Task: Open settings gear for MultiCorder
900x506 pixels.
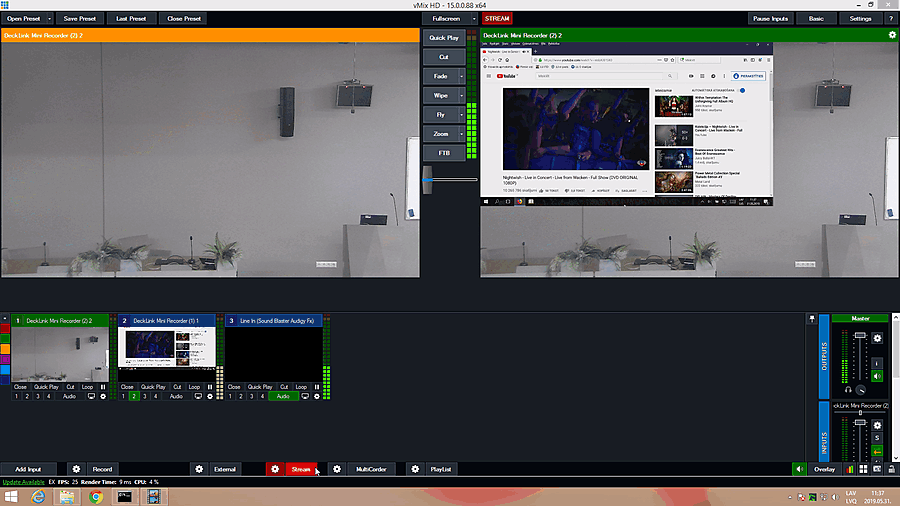Action: 337,469
